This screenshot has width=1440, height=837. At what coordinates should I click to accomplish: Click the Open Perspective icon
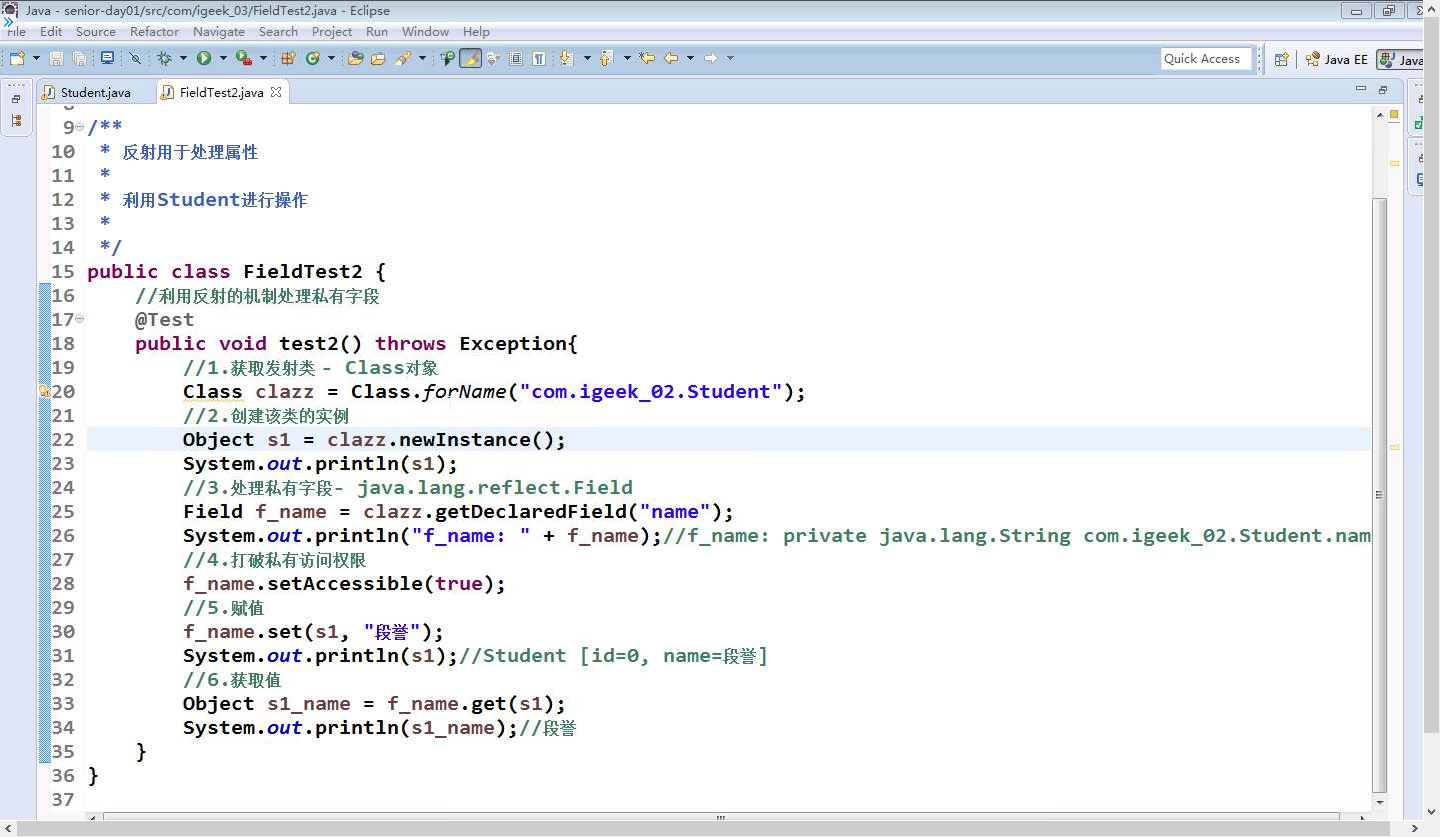tap(1281, 59)
